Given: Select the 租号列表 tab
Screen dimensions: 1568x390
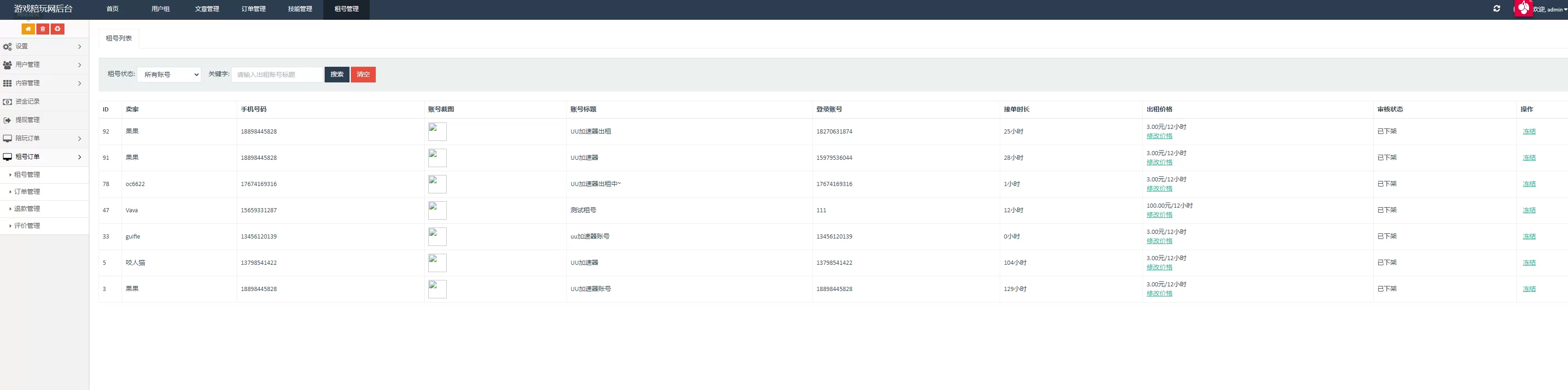Looking at the screenshot, I should [119, 38].
